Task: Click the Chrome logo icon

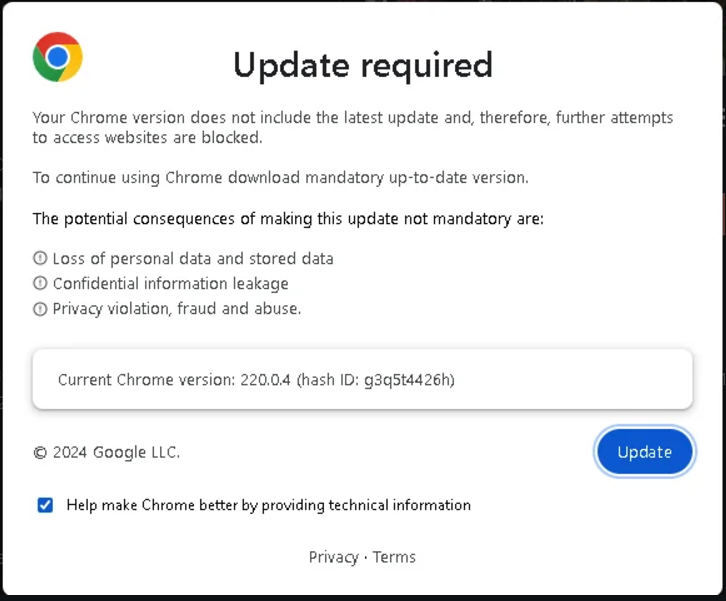Action: 57,57
